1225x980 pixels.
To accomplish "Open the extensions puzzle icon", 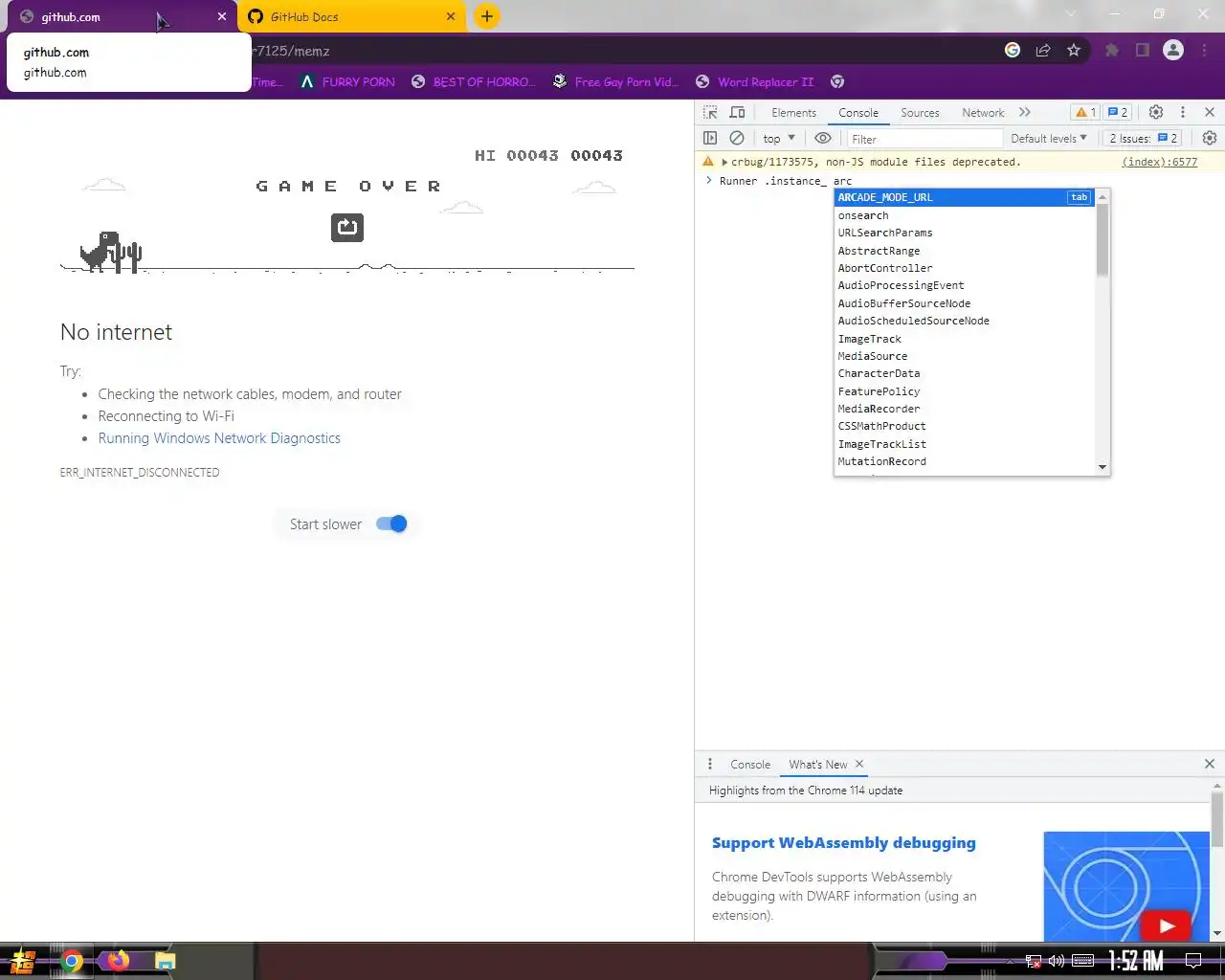I will (1112, 50).
